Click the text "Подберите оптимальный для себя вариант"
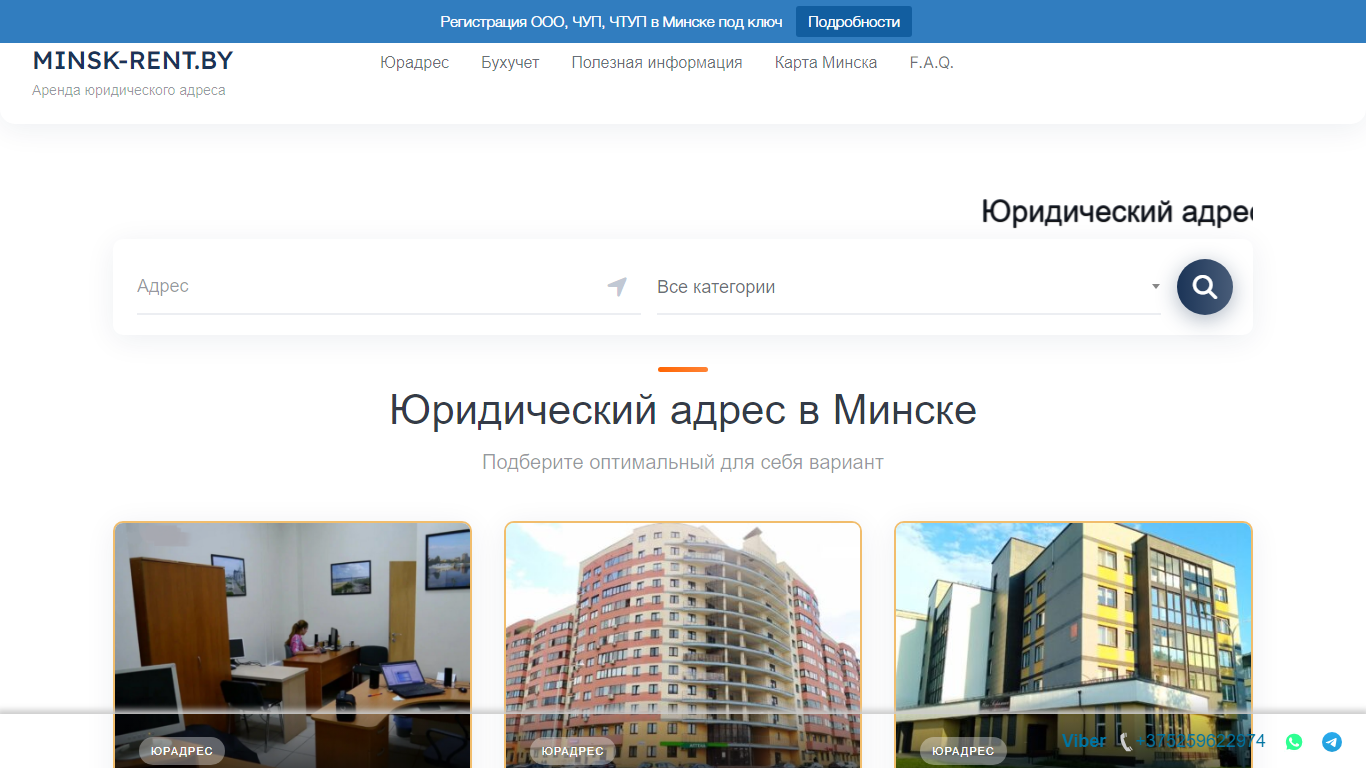This screenshot has width=1366, height=768. [x=683, y=462]
